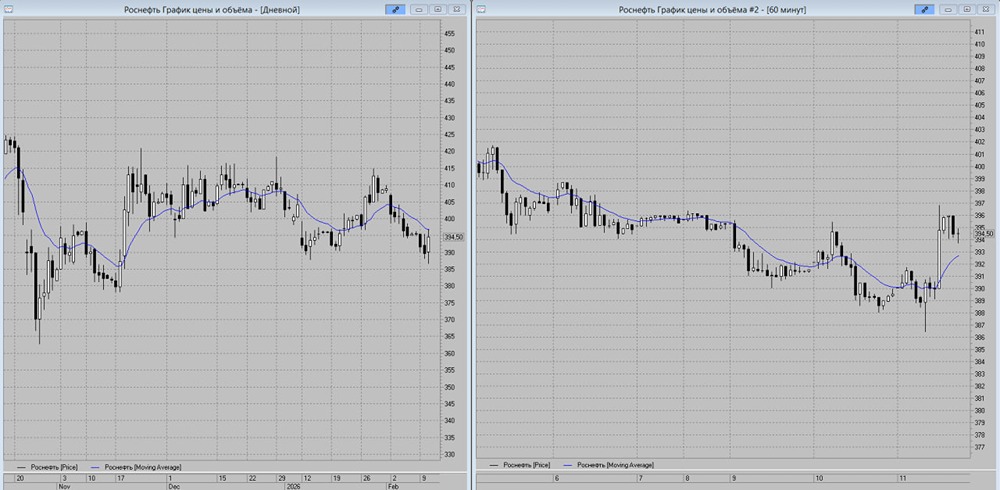Click the 394,50 price label on daily chart

453,237
